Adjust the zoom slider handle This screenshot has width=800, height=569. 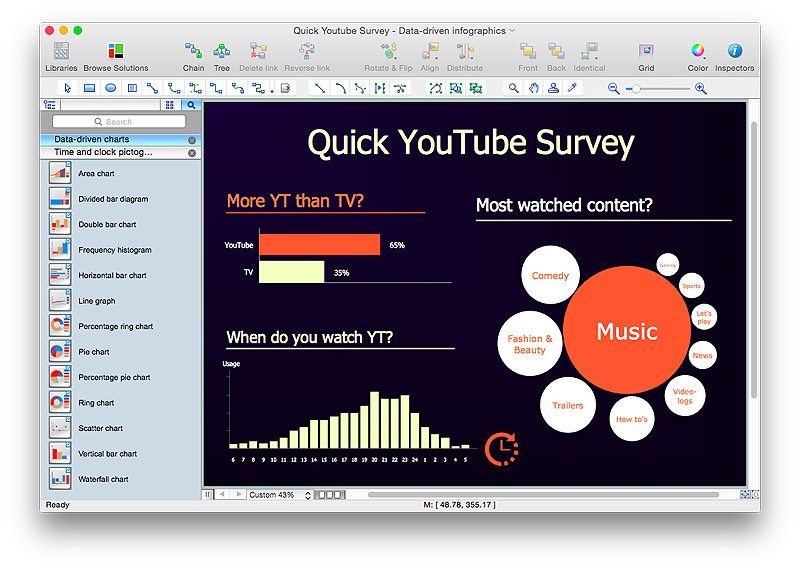[636, 89]
